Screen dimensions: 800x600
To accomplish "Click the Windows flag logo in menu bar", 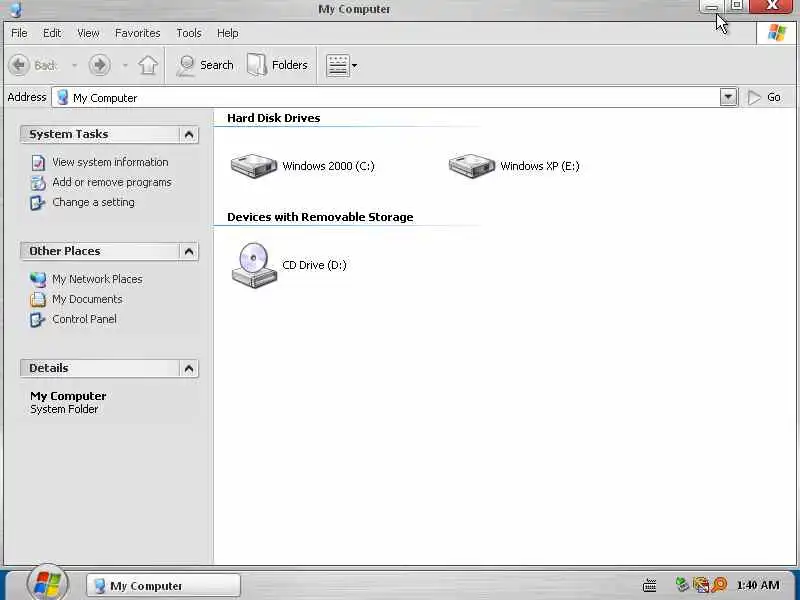I will (x=777, y=33).
